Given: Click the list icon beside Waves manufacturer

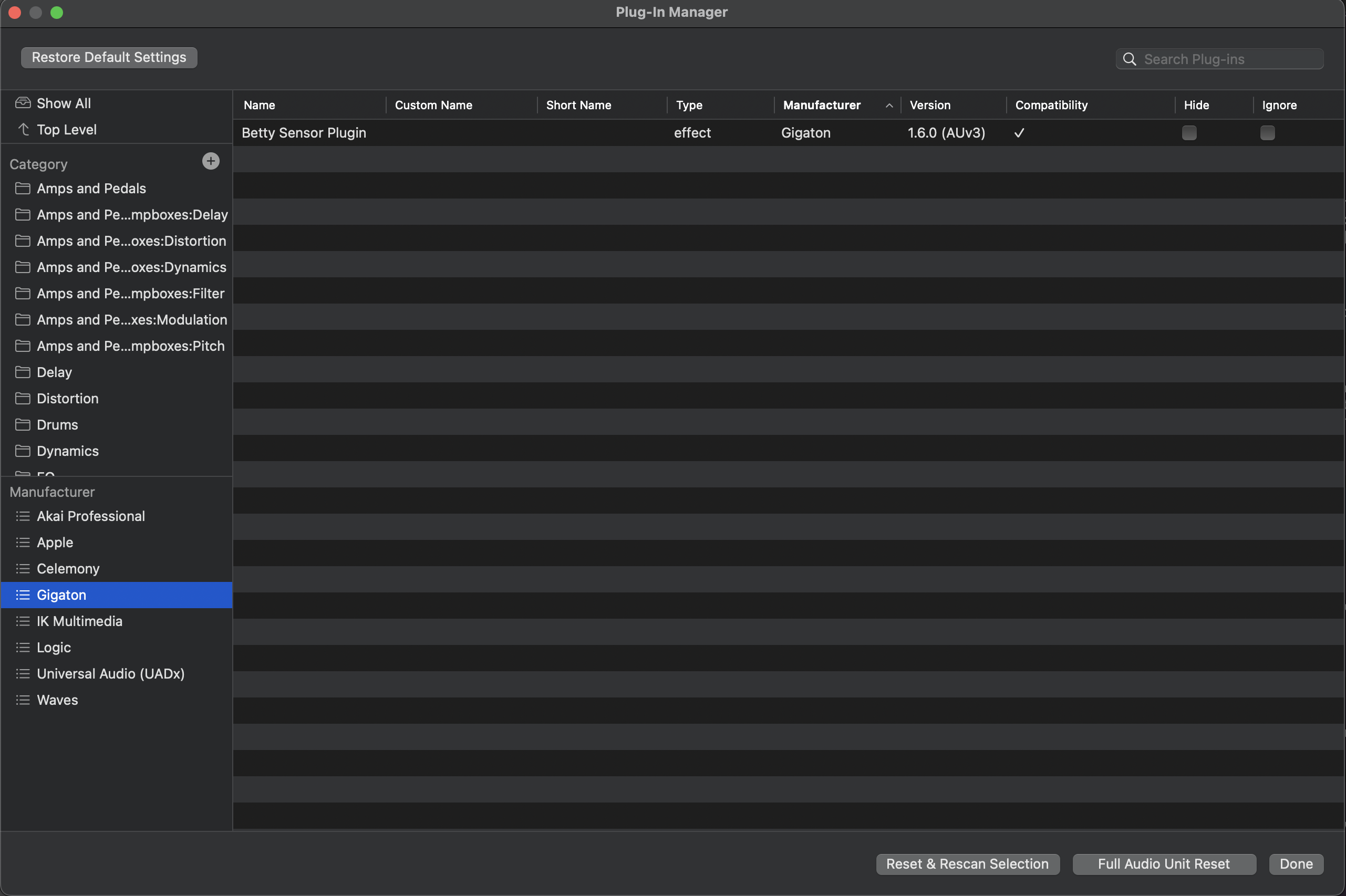Looking at the screenshot, I should (x=23, y=700).
